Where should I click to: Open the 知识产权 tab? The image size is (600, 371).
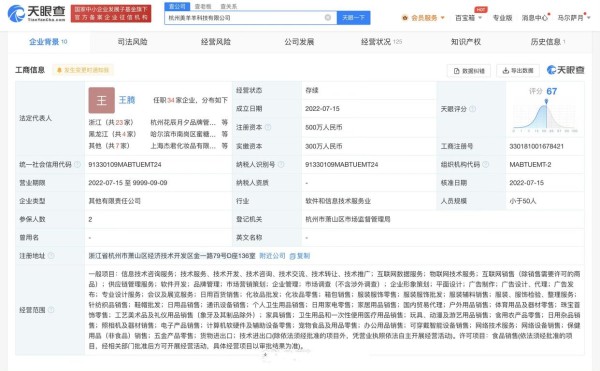click(x=465, y=42)
